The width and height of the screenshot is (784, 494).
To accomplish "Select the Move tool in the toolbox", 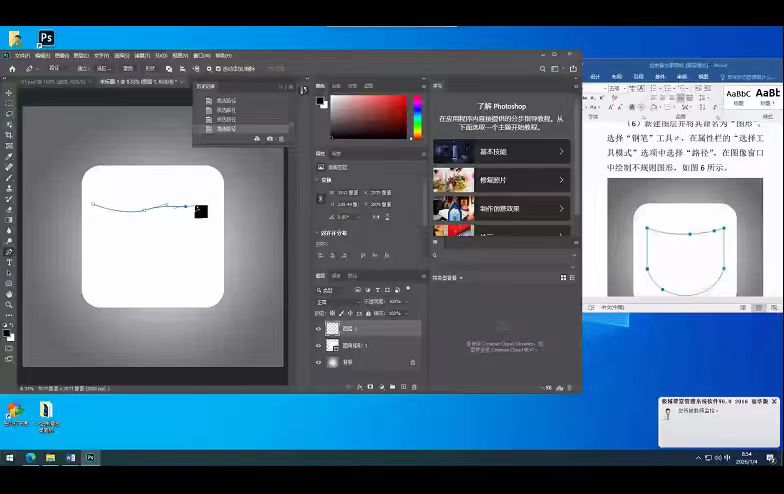I will [9, 92].
